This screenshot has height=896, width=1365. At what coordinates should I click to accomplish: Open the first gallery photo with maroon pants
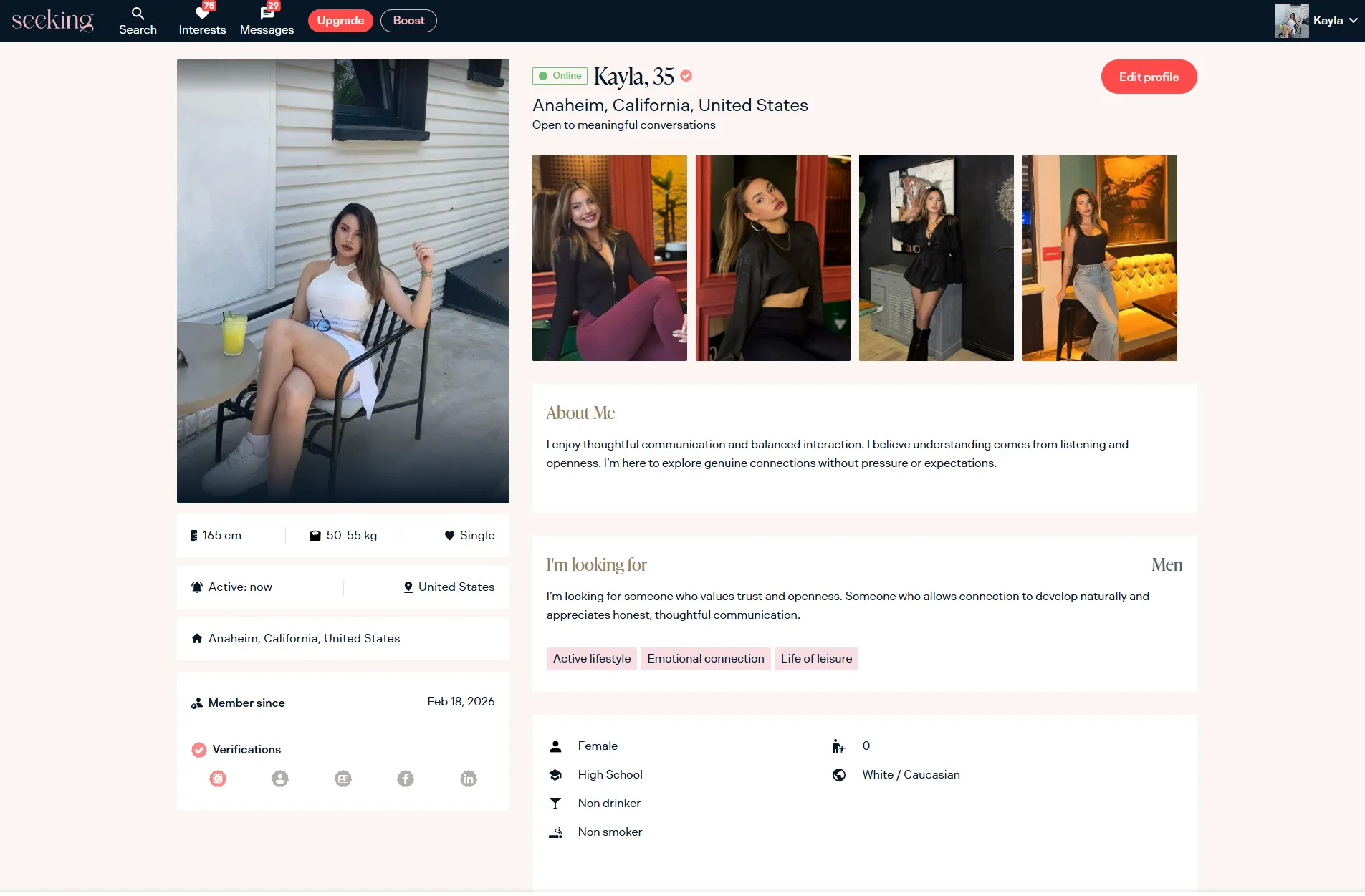point(609,258)
